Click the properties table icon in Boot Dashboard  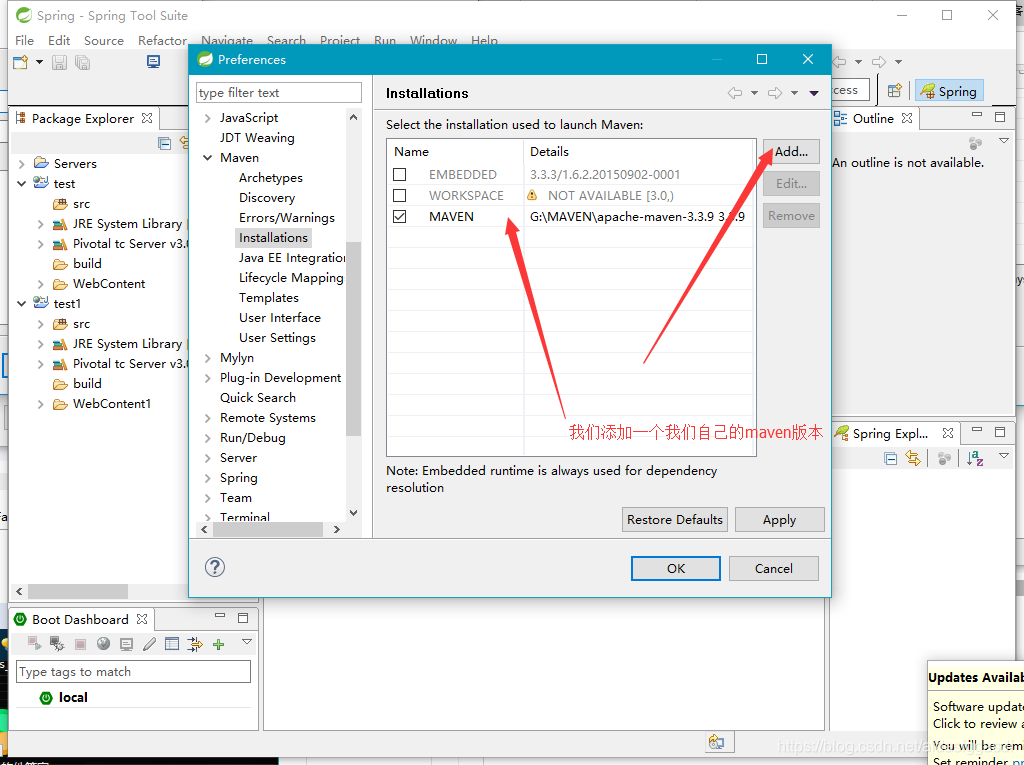point(172,644)
